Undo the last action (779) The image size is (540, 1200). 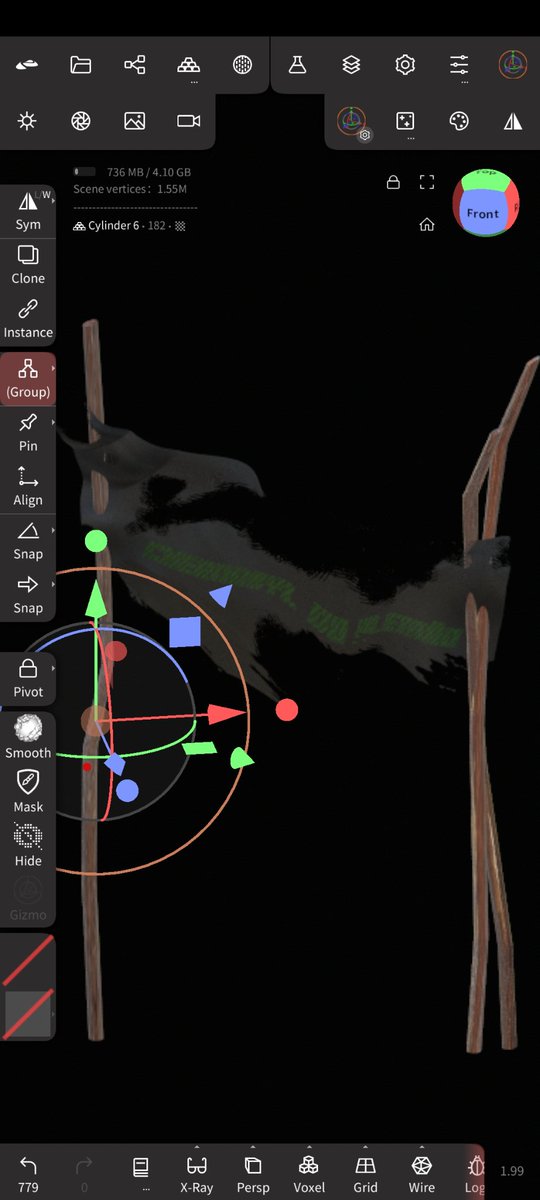[28, 1173]
